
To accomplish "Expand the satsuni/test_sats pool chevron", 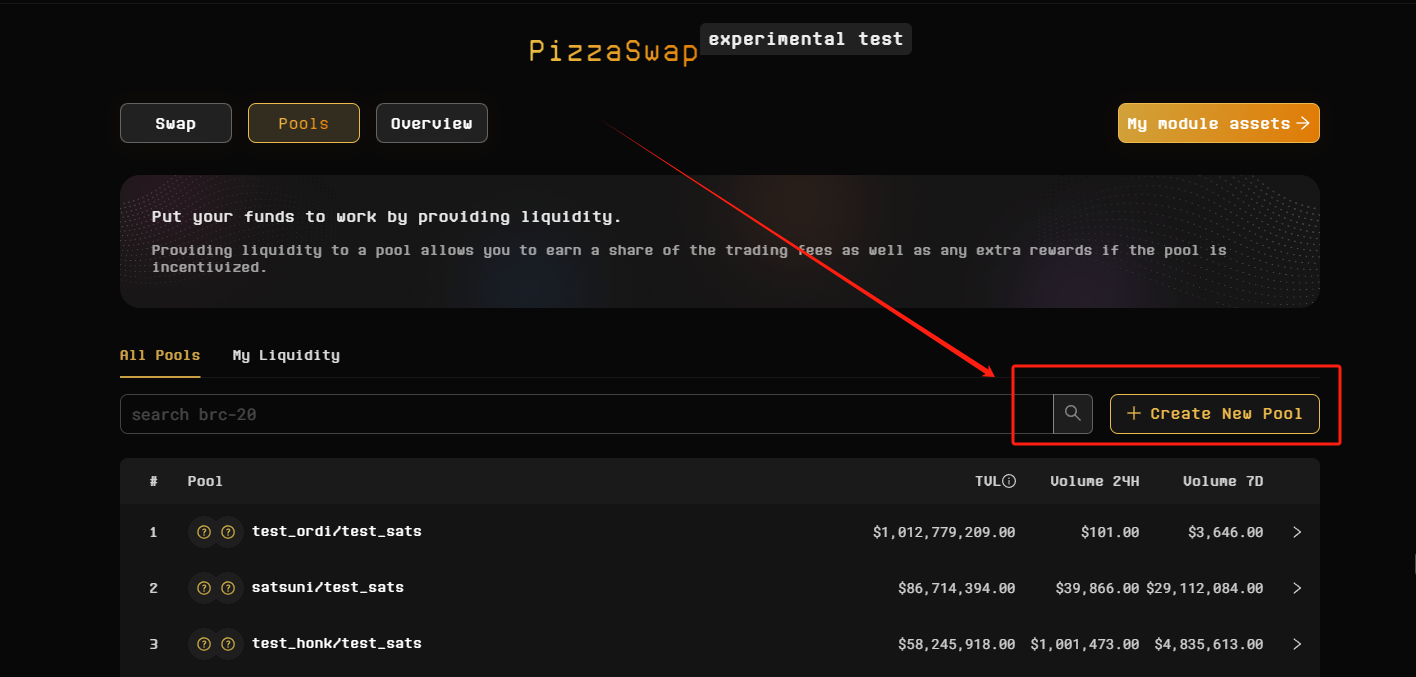I will (x=1297, y=588).
